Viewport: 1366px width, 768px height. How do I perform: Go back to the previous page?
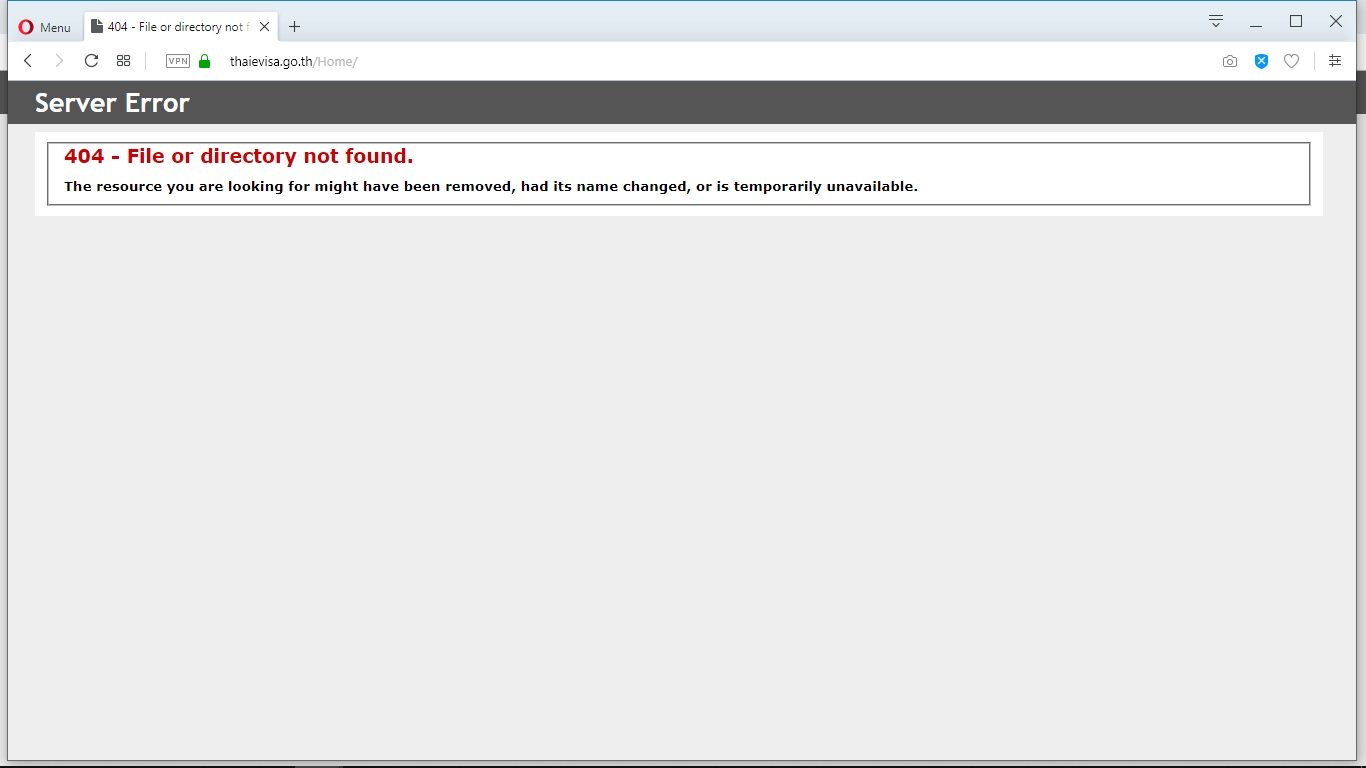point(28,61)
